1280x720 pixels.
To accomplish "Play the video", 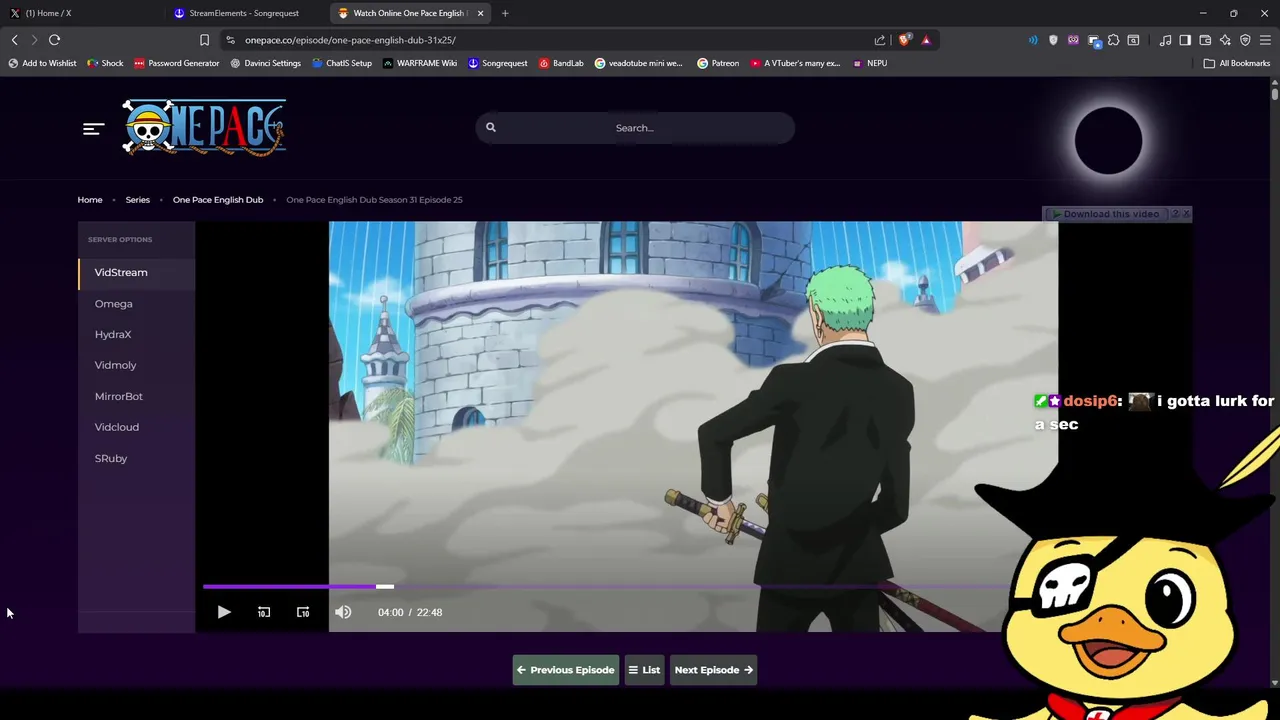I will tap(224, 612).
